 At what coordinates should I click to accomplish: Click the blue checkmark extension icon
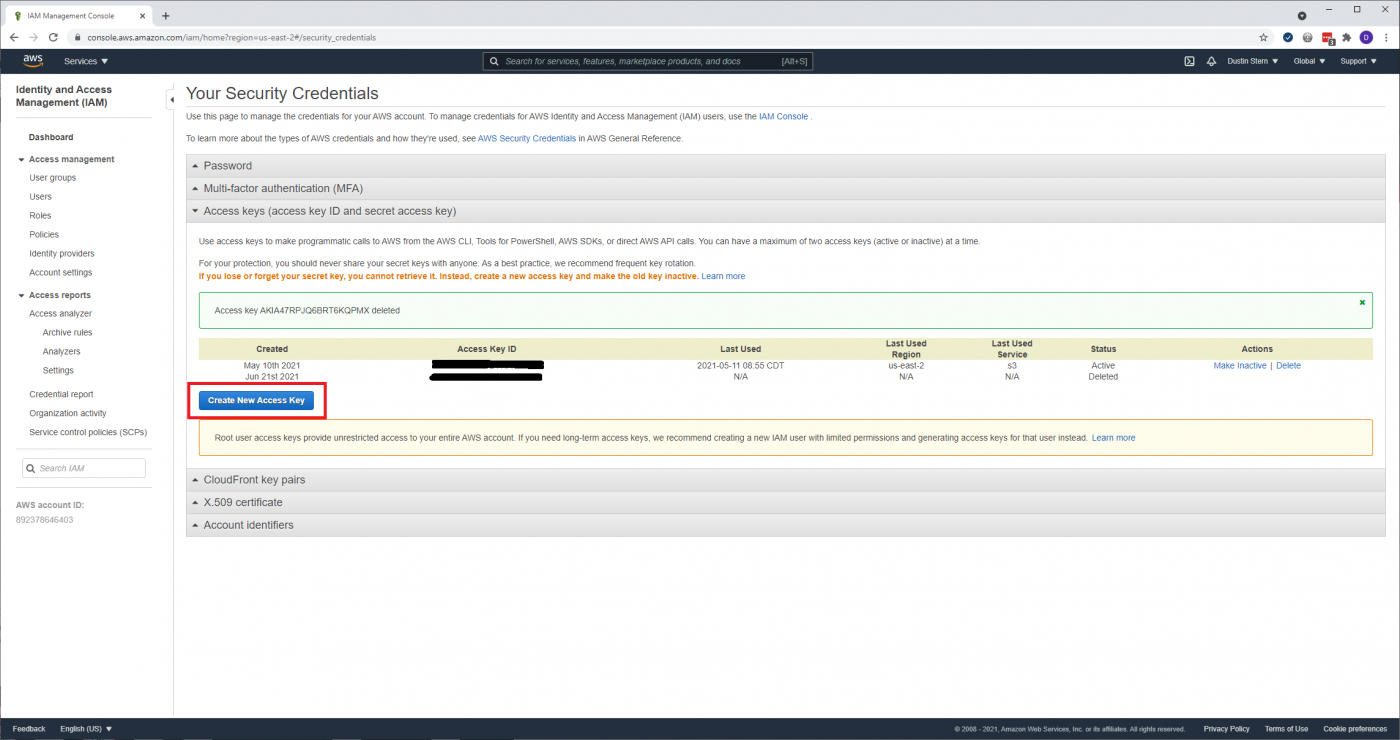[x=1288, y=37]
